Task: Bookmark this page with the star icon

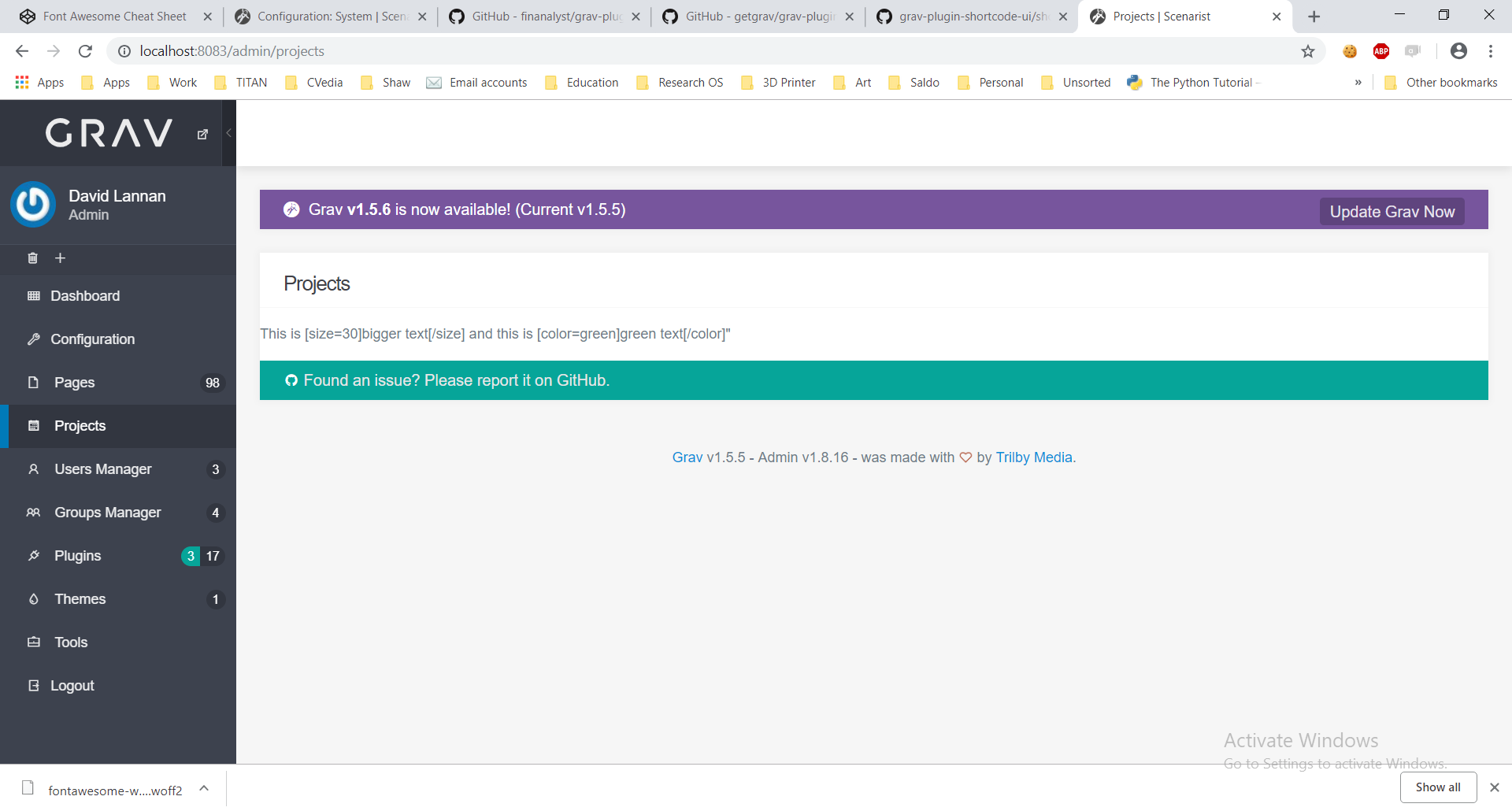Action: (1307, 51)
